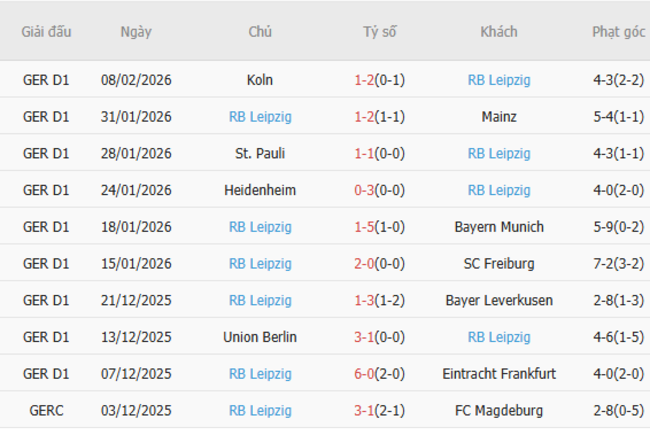Select the Union Berlin home team
The height and width of the screenshot is (435, 650).
(x=260, y=337)
